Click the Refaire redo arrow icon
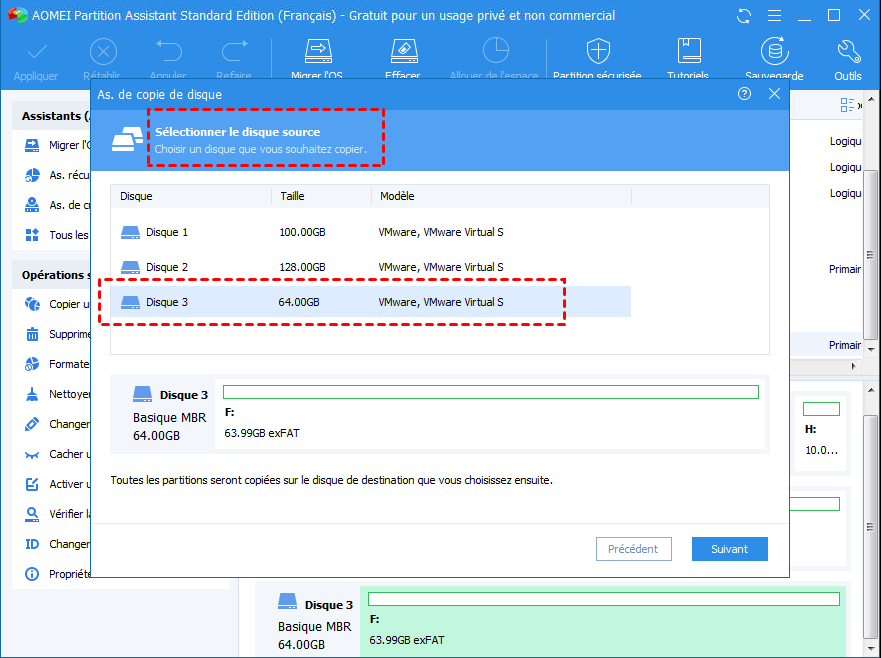881x658 pixels. tap(234, 51)
